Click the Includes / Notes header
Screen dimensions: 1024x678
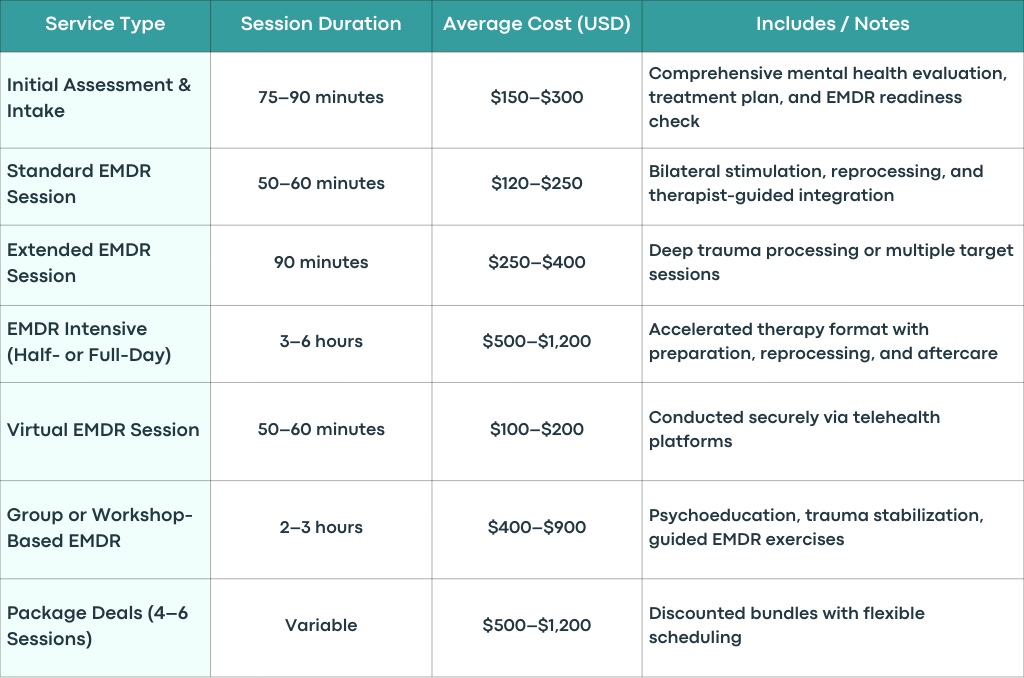(833, 24)
